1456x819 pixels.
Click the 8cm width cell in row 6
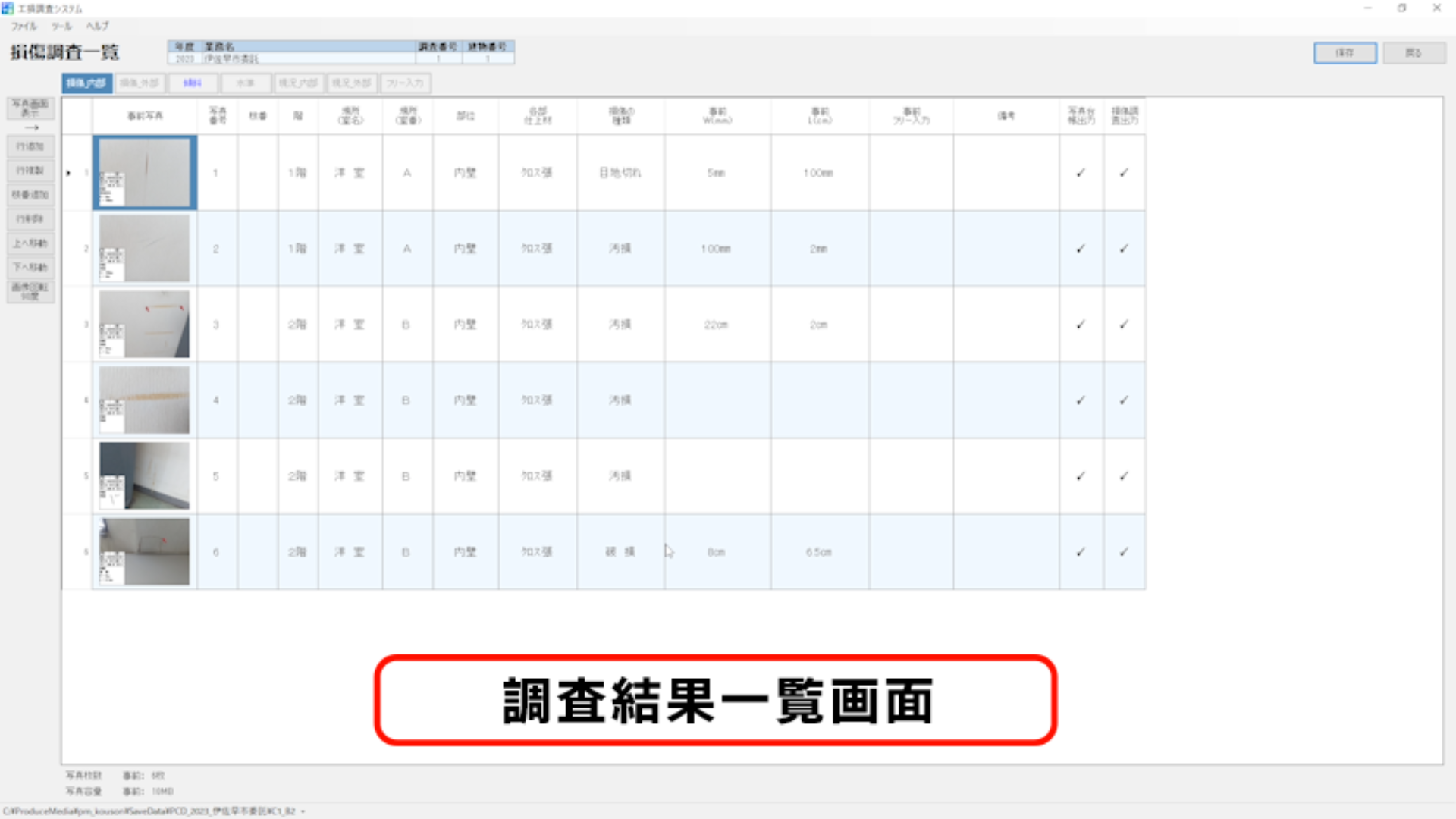717,552
